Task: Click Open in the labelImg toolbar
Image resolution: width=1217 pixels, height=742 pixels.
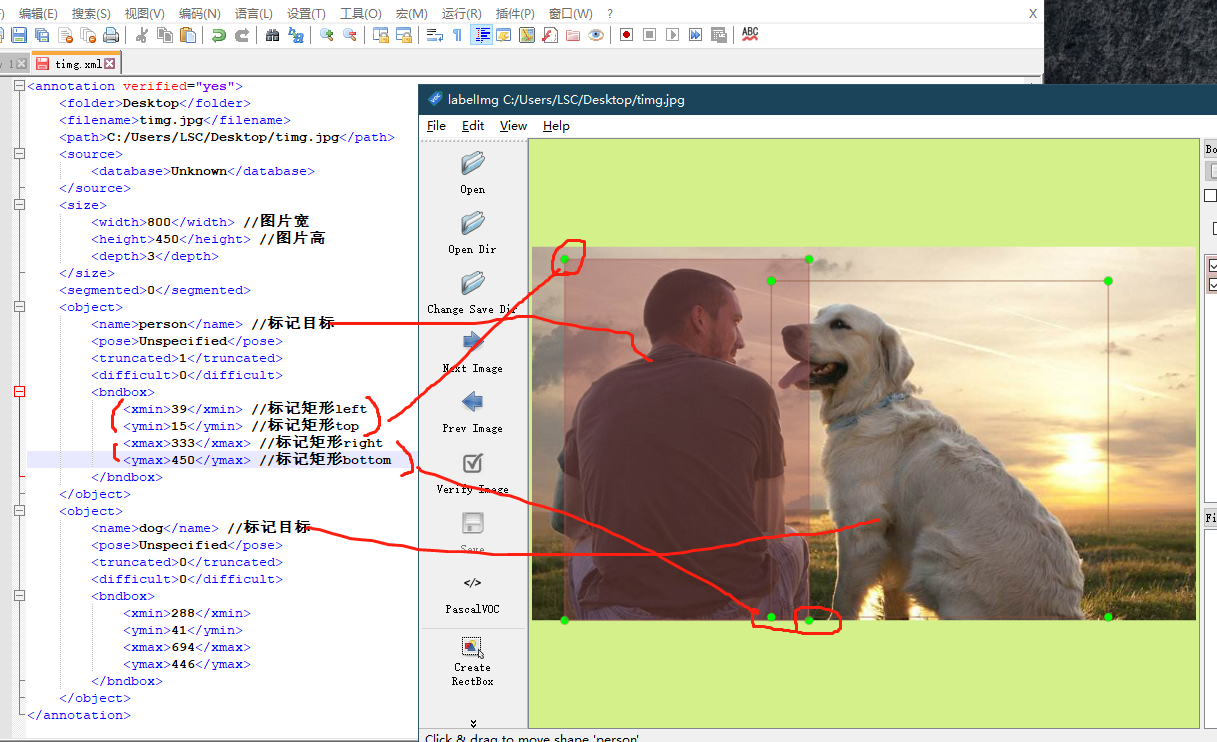Action: 473,172
